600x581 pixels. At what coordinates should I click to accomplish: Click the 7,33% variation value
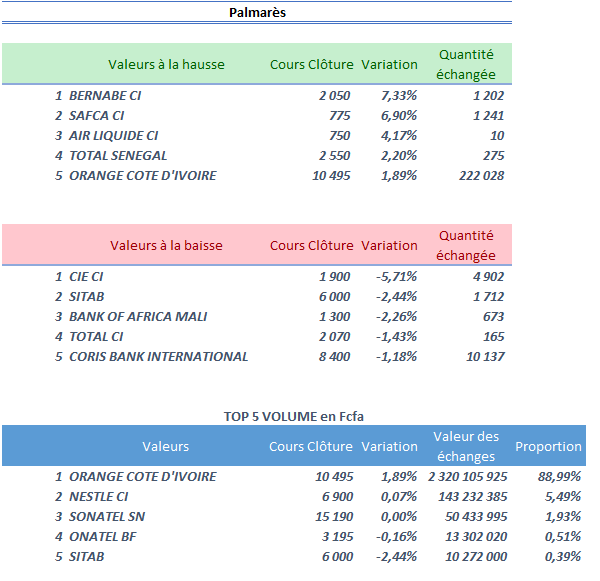(399, 95)
